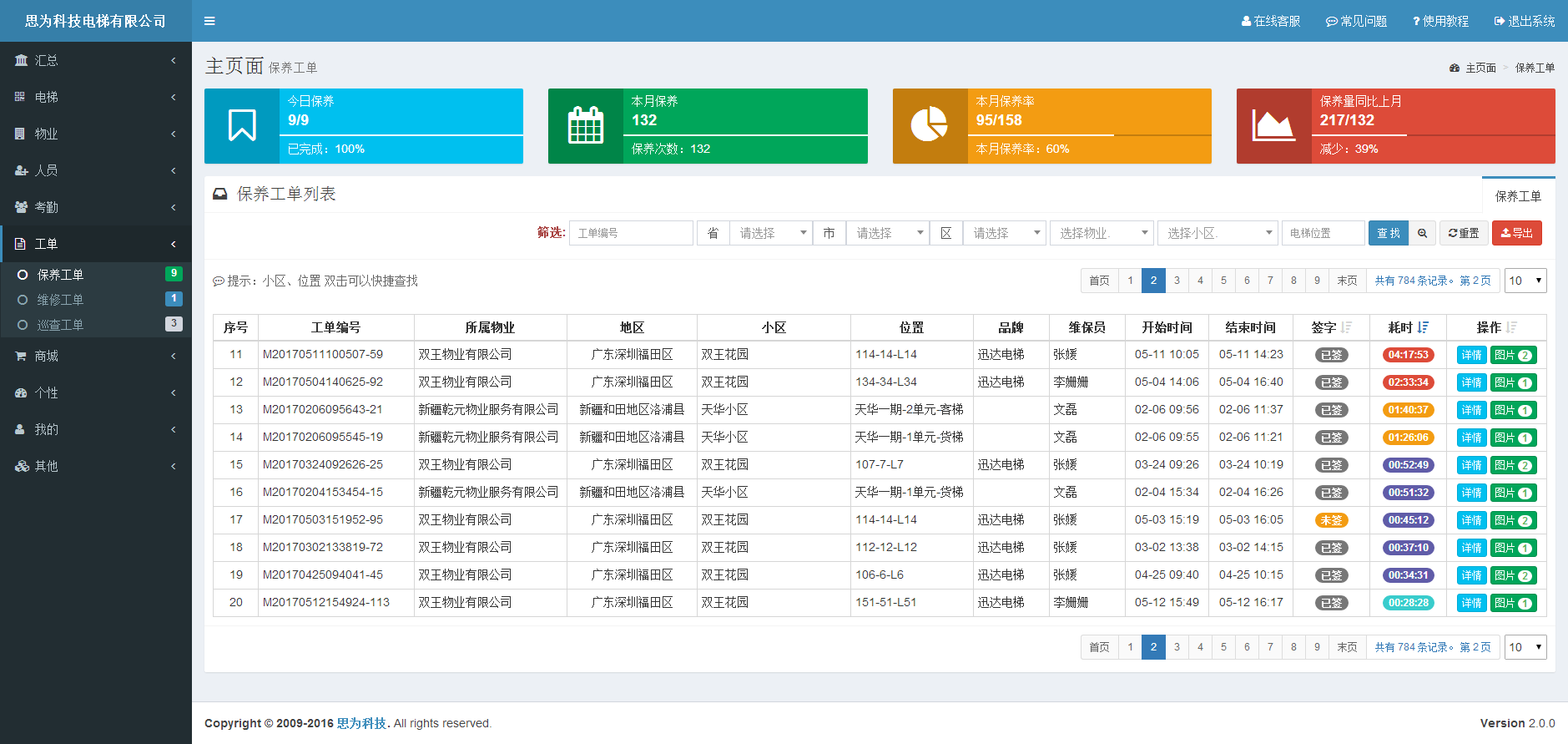Select 巡查工单 submenu item
Screen dimensions: 1568x744
96,325
